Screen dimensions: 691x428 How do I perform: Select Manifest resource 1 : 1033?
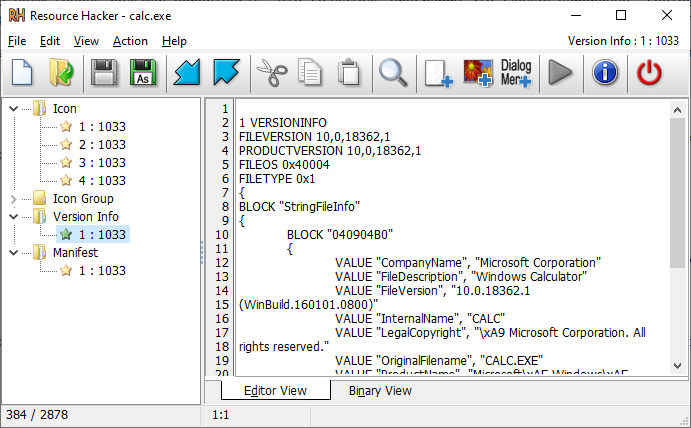tap(102, 271)
